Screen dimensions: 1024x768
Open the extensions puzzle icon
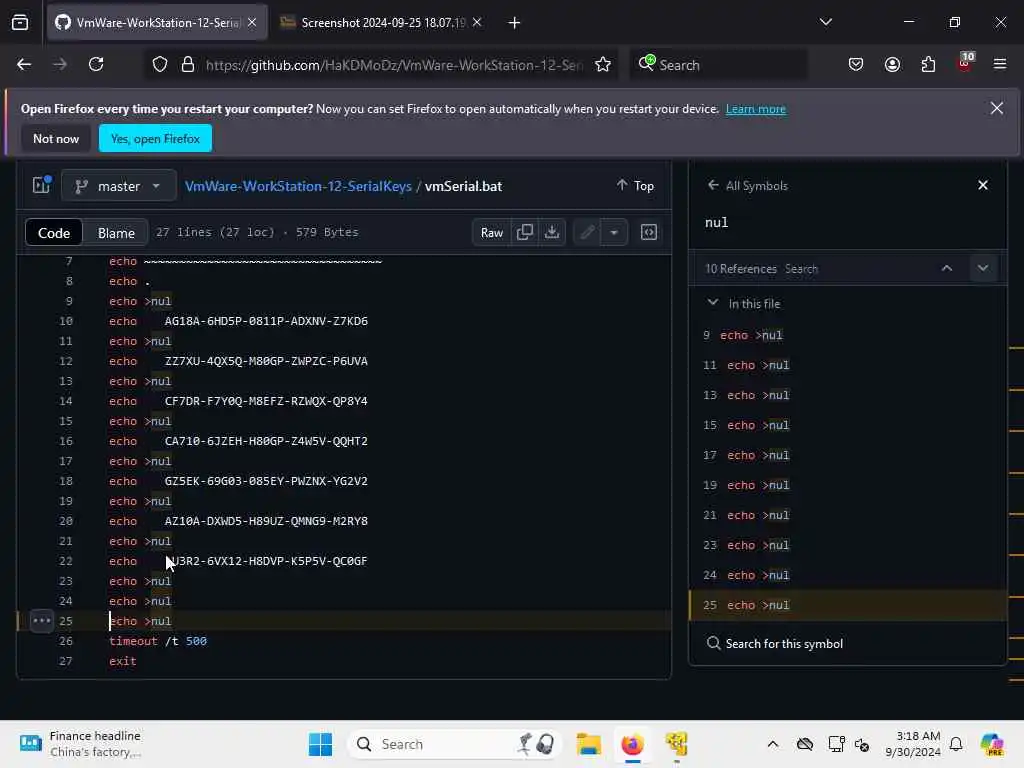(928, 65)
